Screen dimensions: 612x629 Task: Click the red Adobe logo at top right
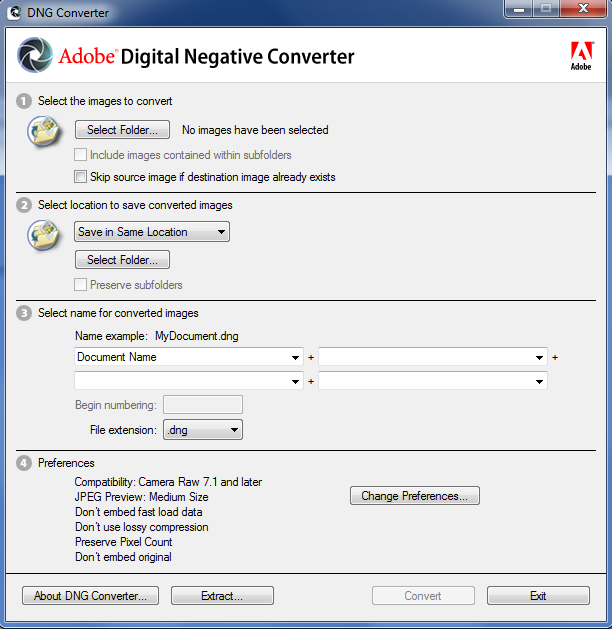(x=581, y=56)
